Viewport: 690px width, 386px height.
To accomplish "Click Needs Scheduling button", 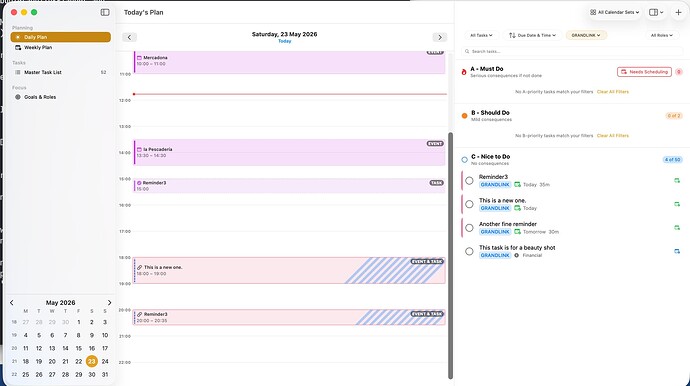I will 644,72.
